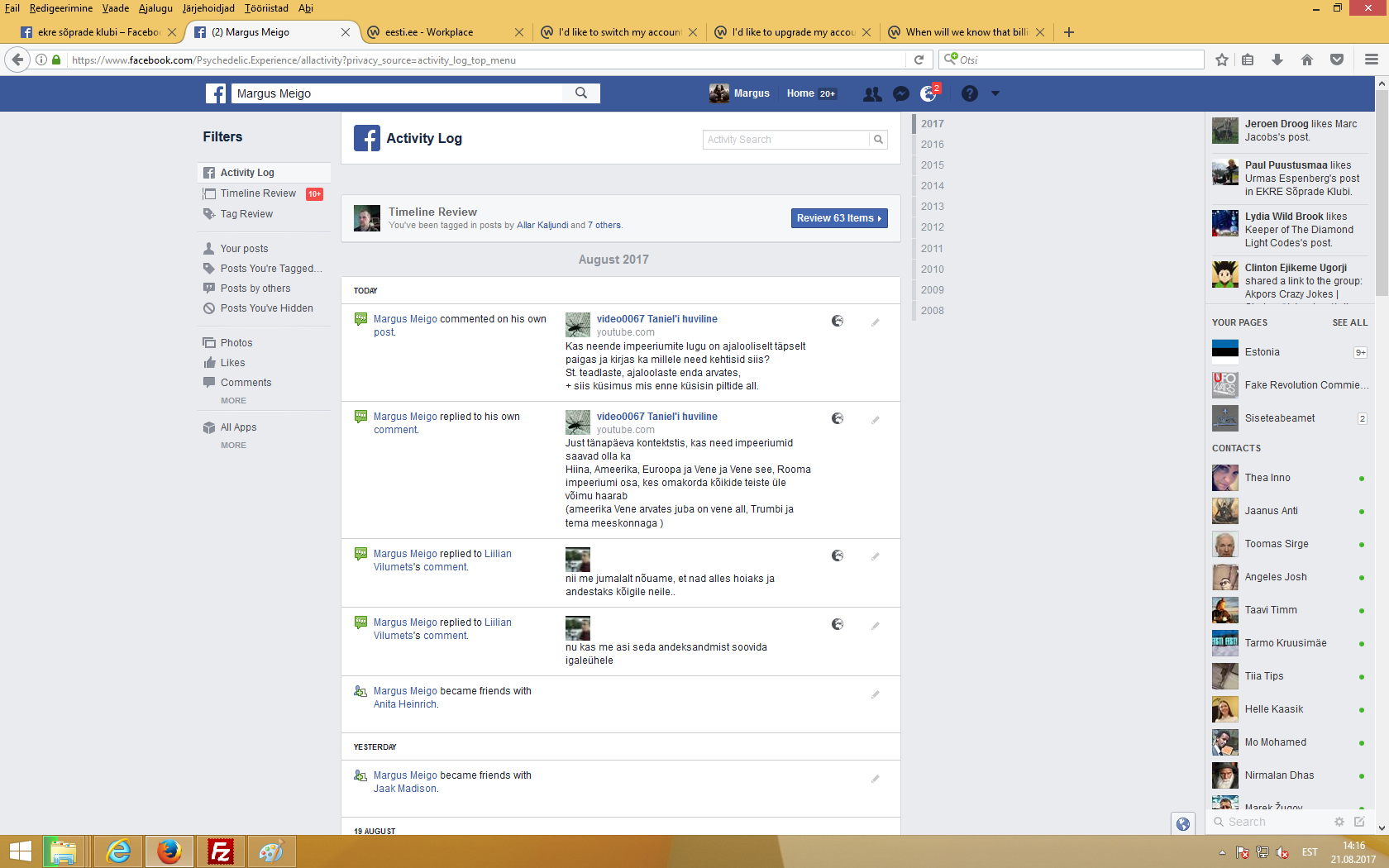Open Internet Explorer from the taskbar

pyautogui.click(x=119, y=851)
